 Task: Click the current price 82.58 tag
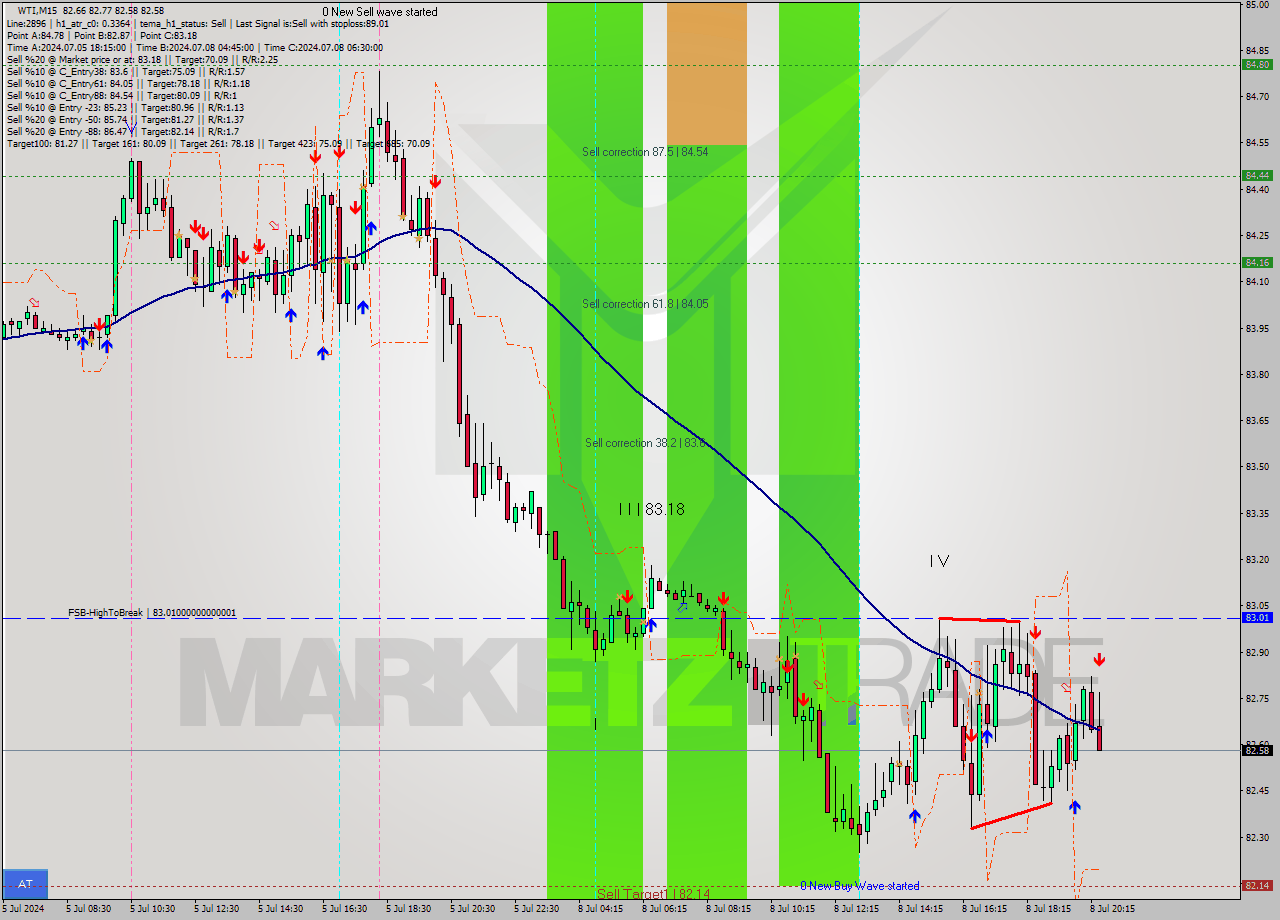click(x=1256, y=750)
